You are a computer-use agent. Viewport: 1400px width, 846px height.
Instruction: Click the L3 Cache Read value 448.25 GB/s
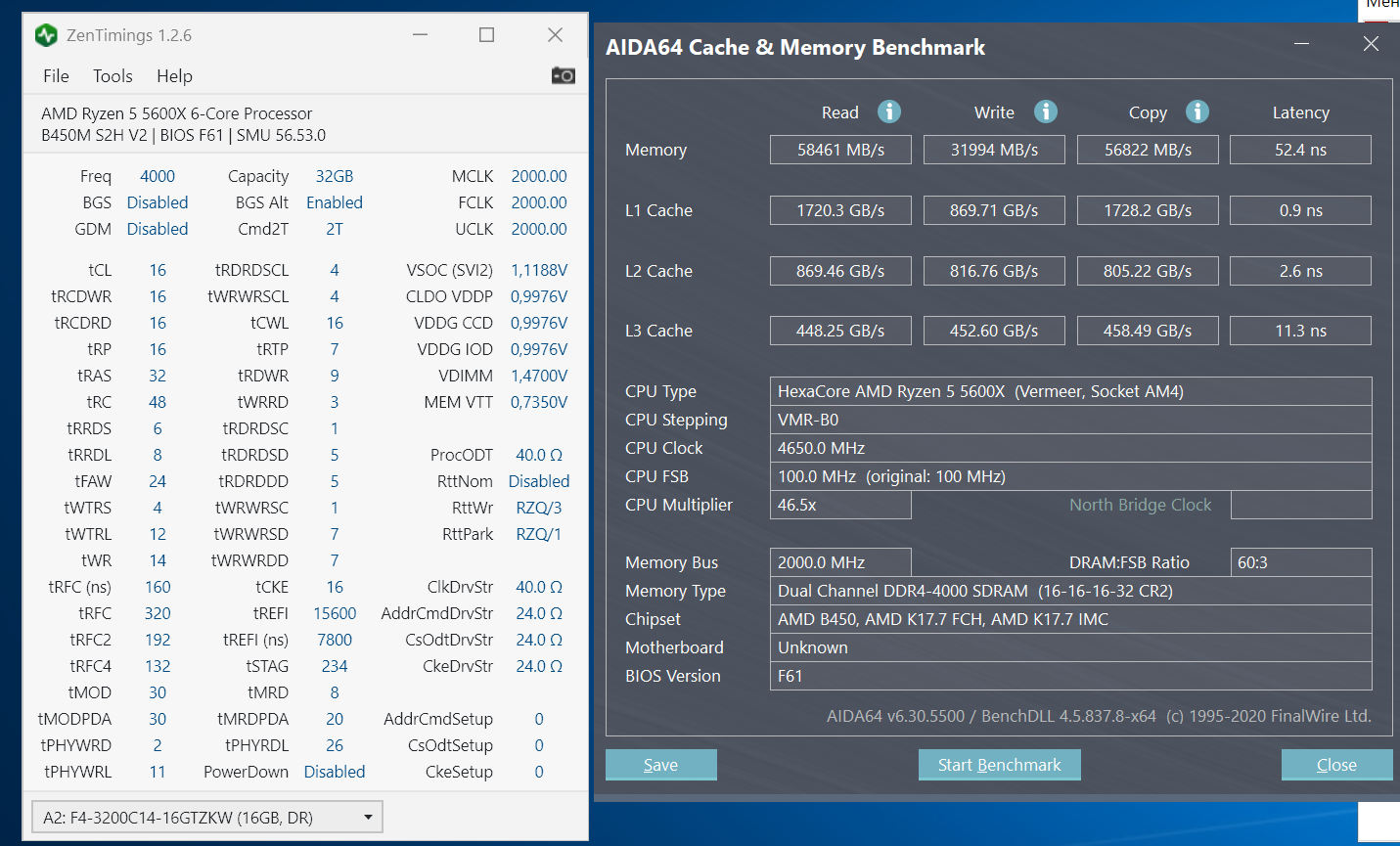tap(840, 331)
